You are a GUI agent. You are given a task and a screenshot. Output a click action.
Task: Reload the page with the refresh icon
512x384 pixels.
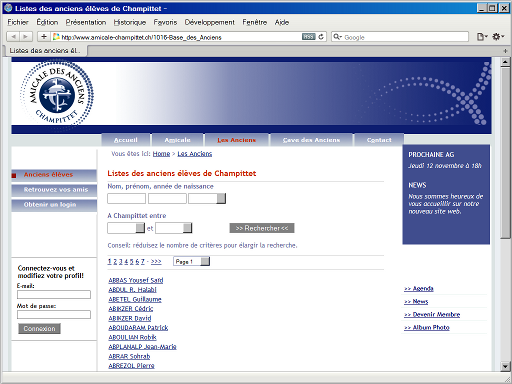point(321,37)
